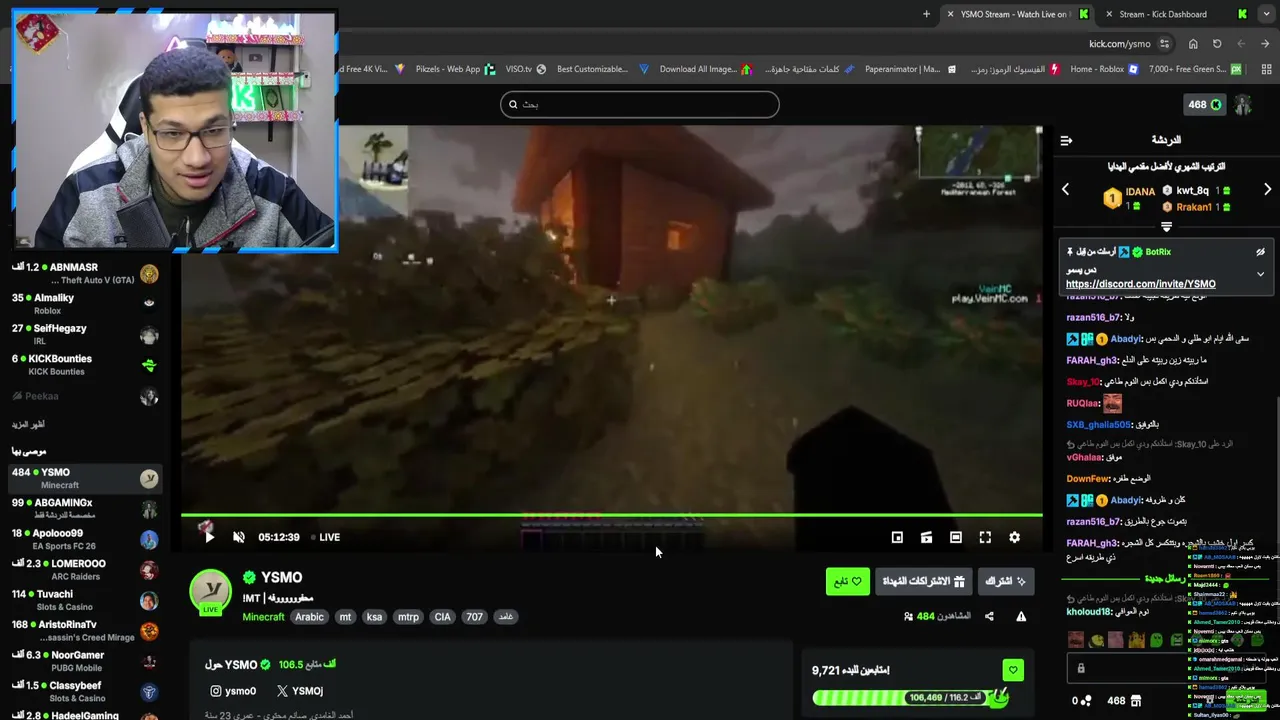
Task: Open the 468 Kicks balance button
Action: [x=1205, y=104]
